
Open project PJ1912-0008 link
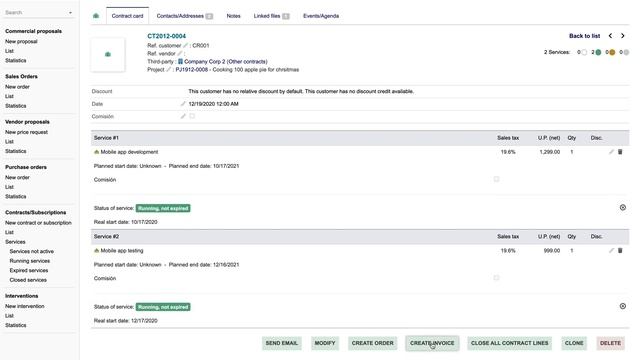point(191,69)
